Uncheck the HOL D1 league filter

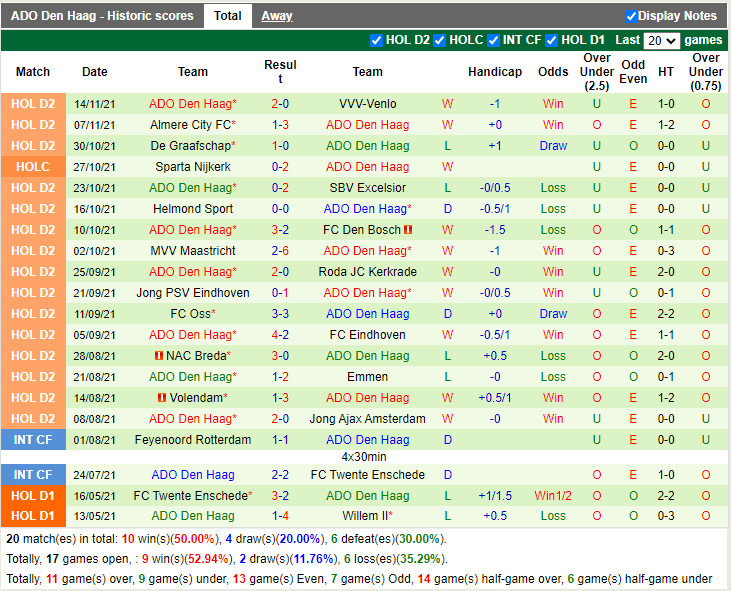pos(552,41)
